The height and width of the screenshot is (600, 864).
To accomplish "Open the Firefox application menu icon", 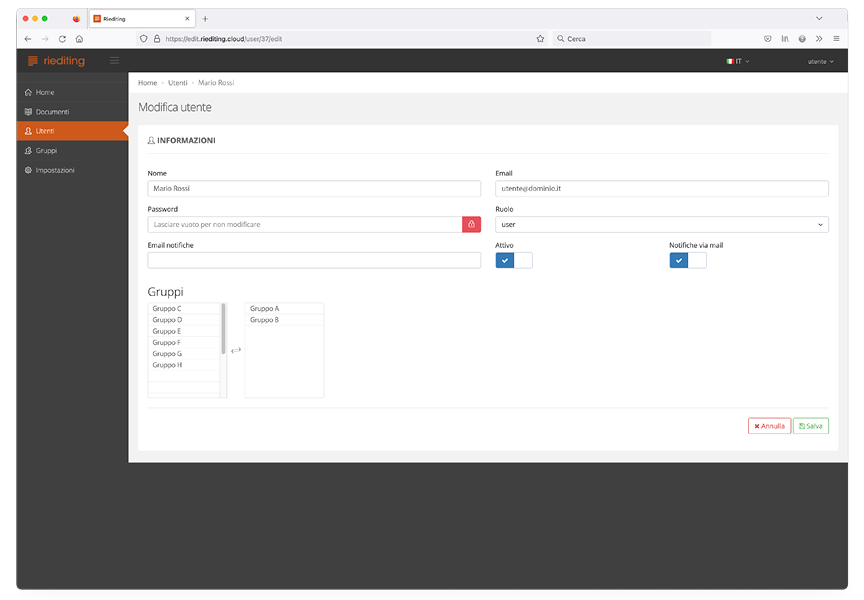I will tap(836, 39).
